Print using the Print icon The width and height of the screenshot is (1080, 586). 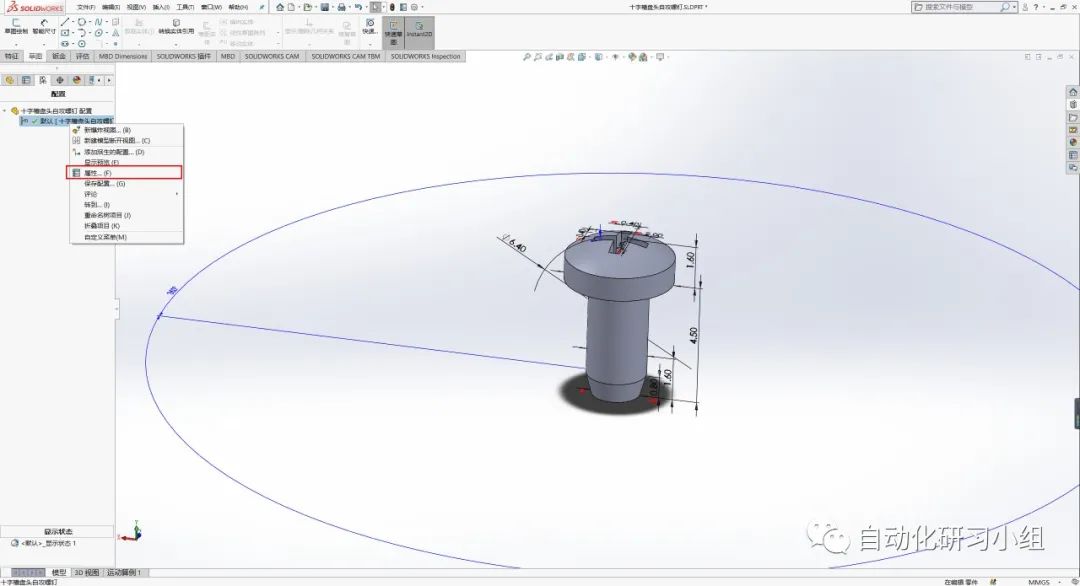[x=341, y=7]
